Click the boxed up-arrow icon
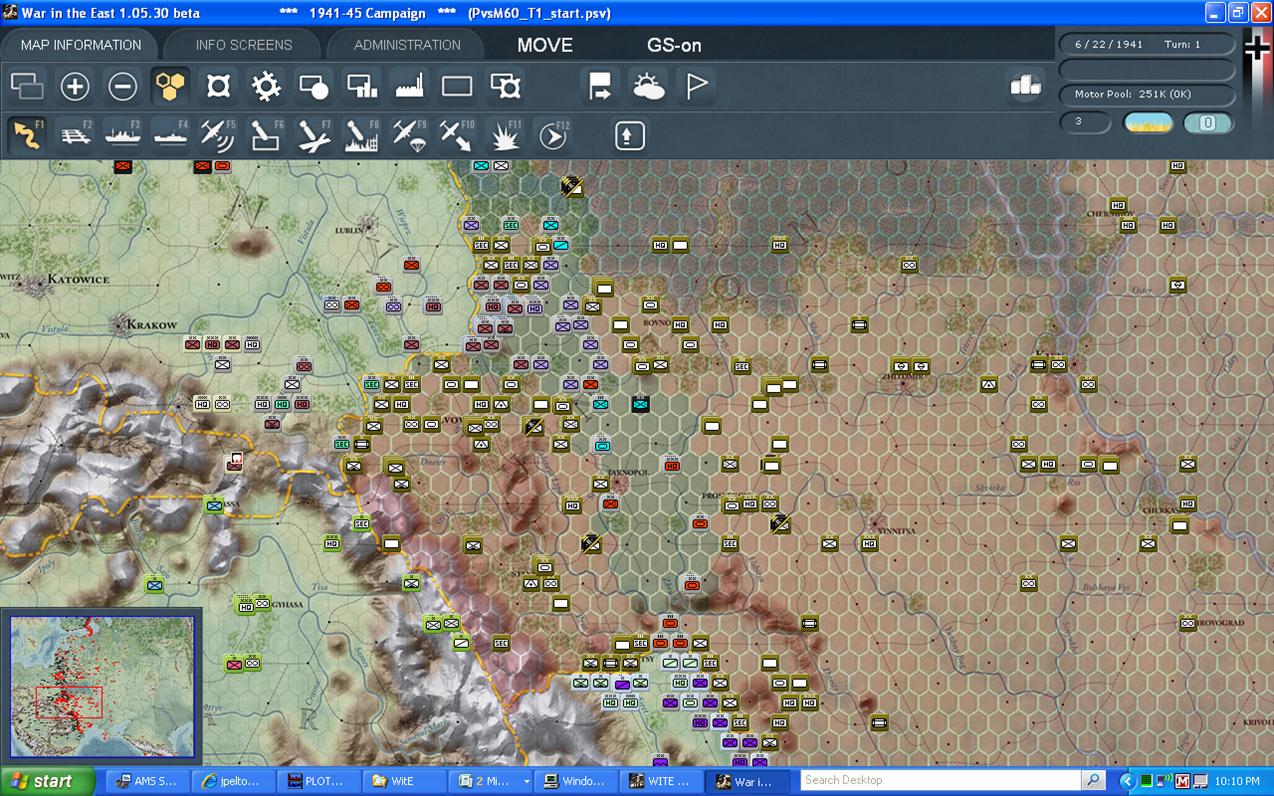This screenshot has height=796, width=1274. (x=629, y=135)
